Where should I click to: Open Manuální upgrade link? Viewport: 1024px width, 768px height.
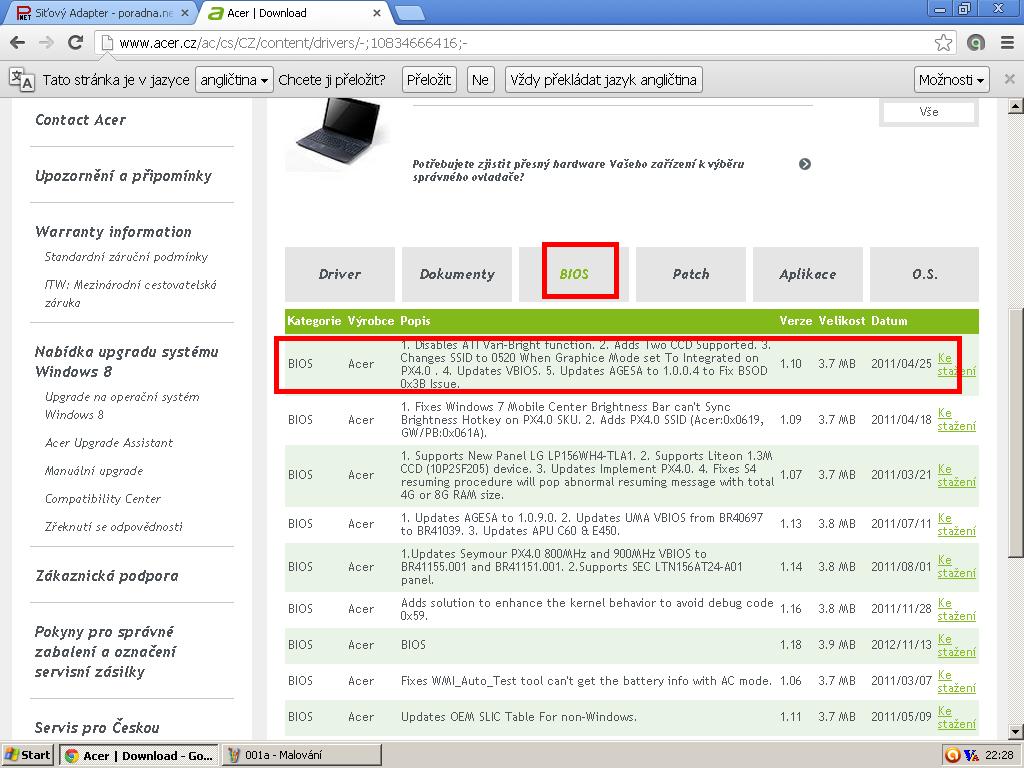(x=93, y=471)
